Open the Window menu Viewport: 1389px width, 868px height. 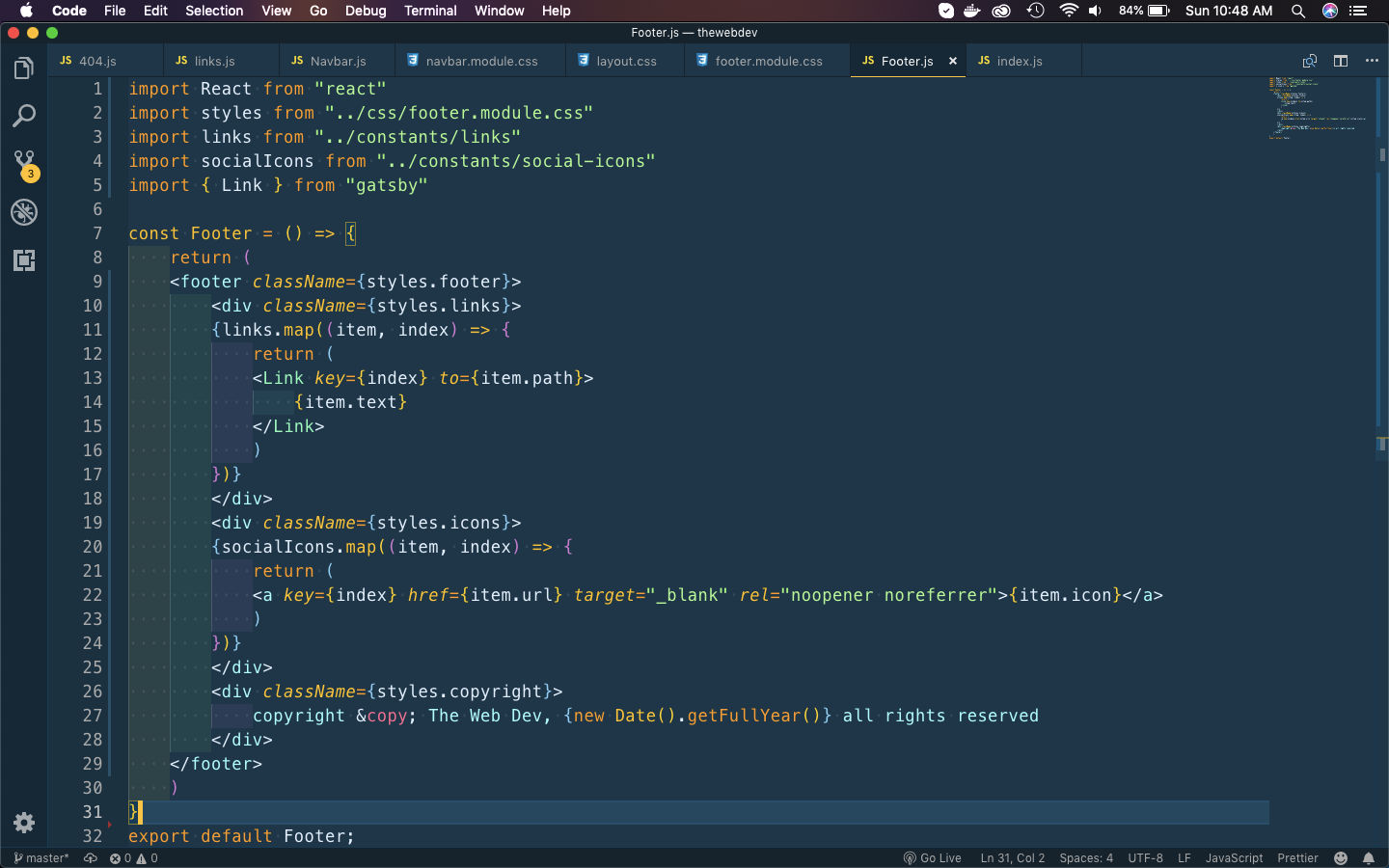point(499,11)
